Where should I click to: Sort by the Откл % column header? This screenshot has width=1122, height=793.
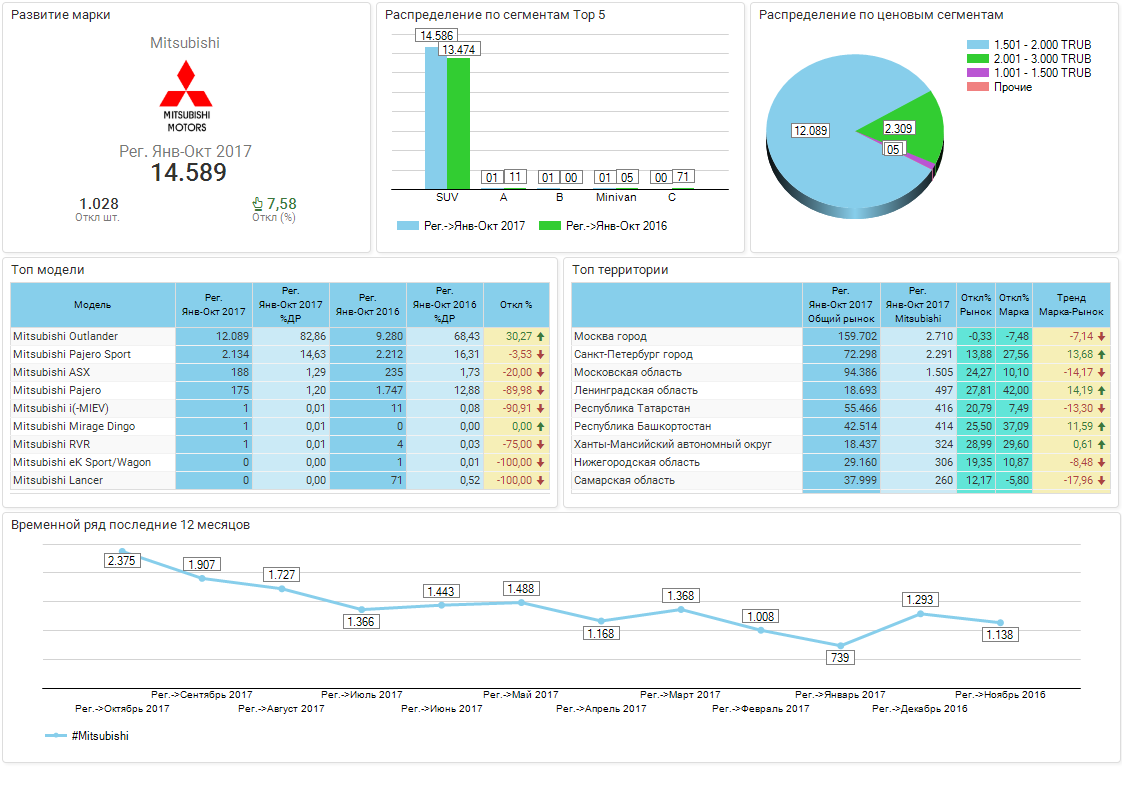pyautogui.click(x=516, y=304)
